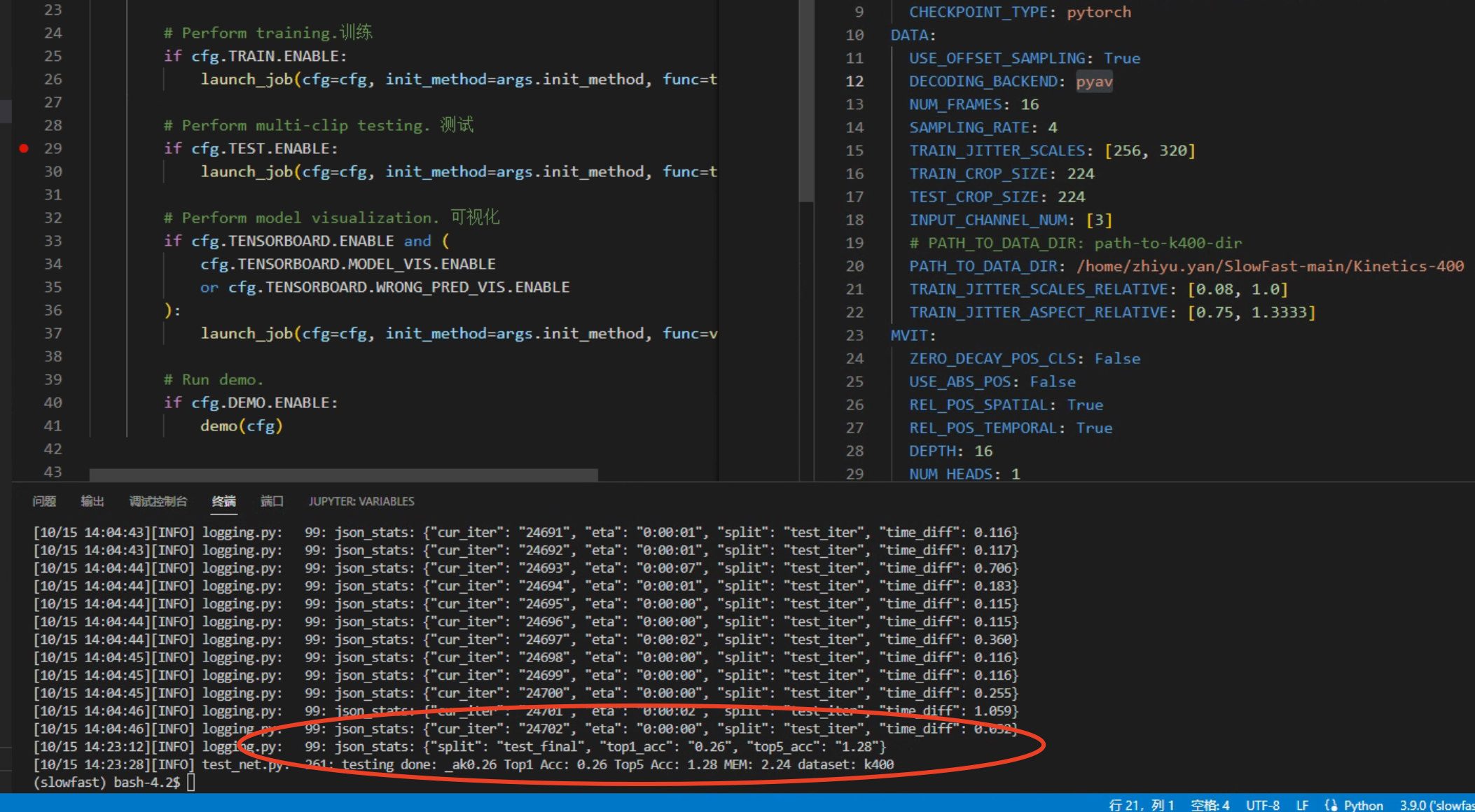The image size is (1475, 812).
Task: Click line number 40 in the left editor
Action: point(53,402)
